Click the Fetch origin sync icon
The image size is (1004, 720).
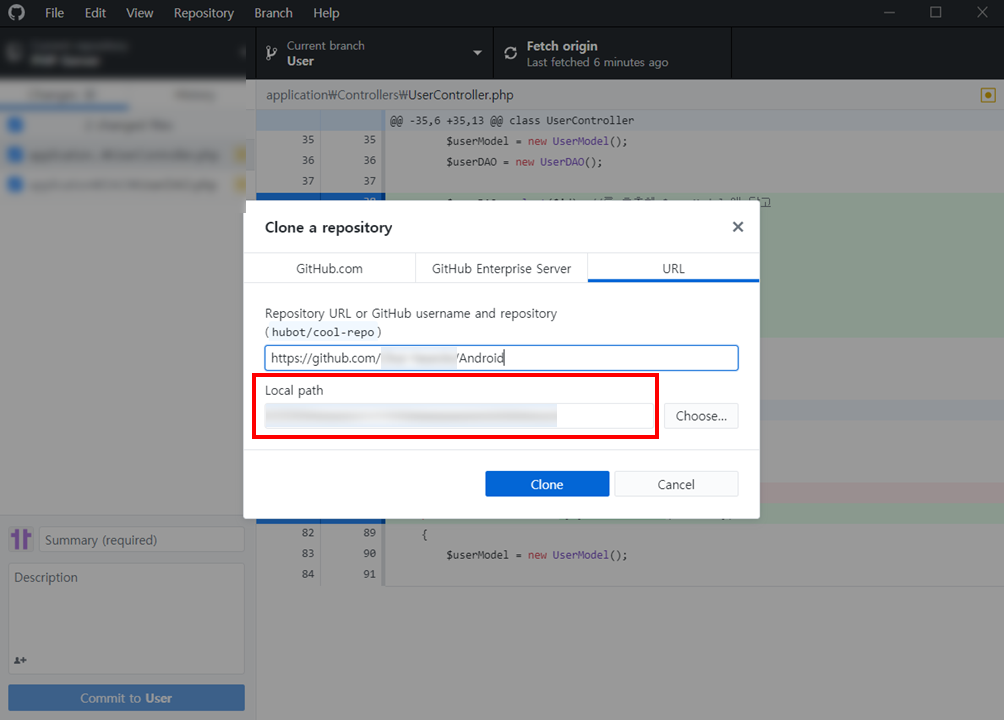click(x=510, y=54)
